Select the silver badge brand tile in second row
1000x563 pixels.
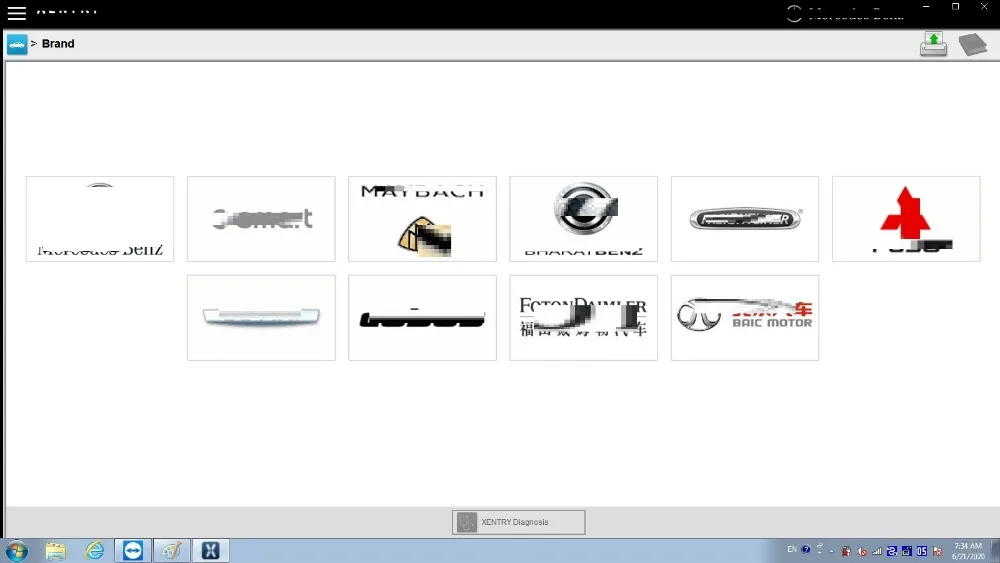(261, 318)
